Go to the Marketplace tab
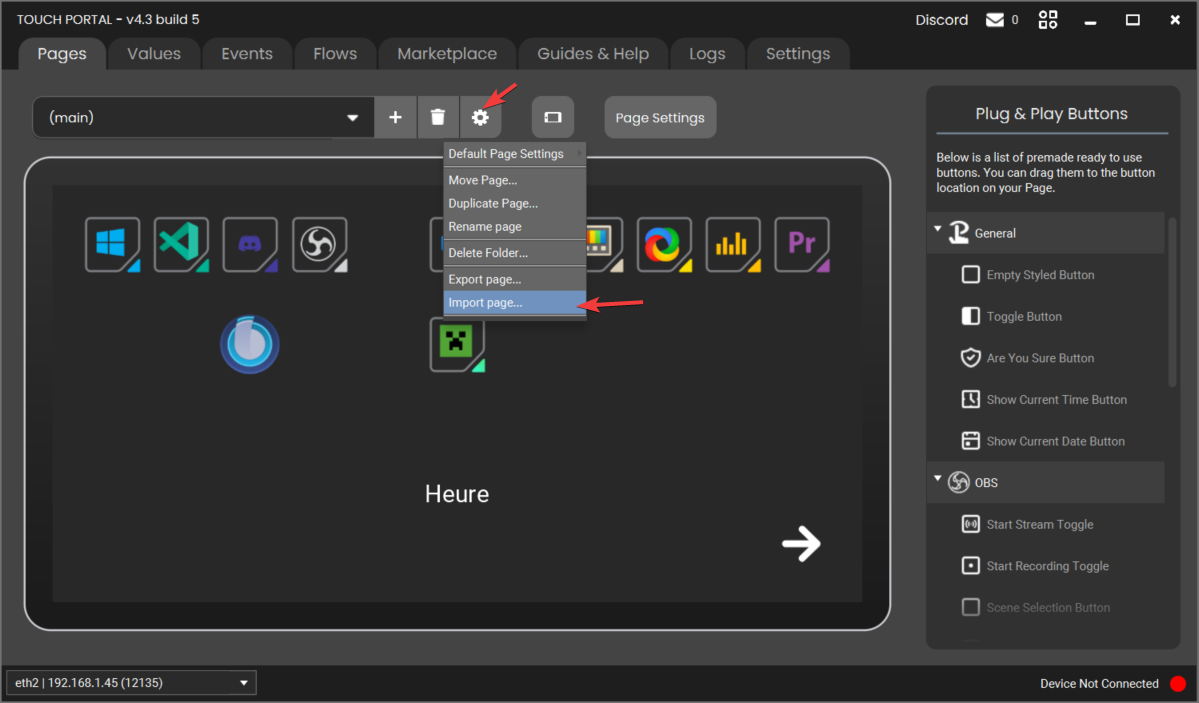Screen dimensions: 1199x703 [447, 54]
